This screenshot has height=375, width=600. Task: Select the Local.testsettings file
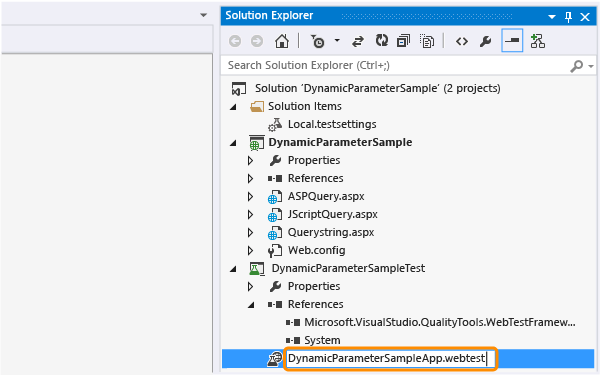(332, 124)
